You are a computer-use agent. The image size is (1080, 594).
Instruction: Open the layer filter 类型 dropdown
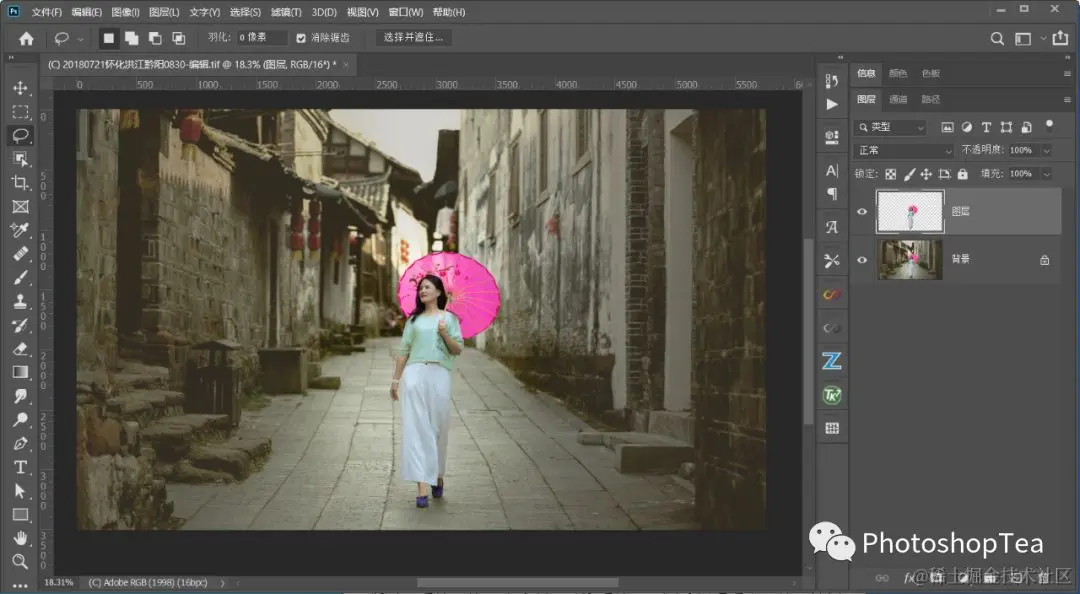click(891, 127)
